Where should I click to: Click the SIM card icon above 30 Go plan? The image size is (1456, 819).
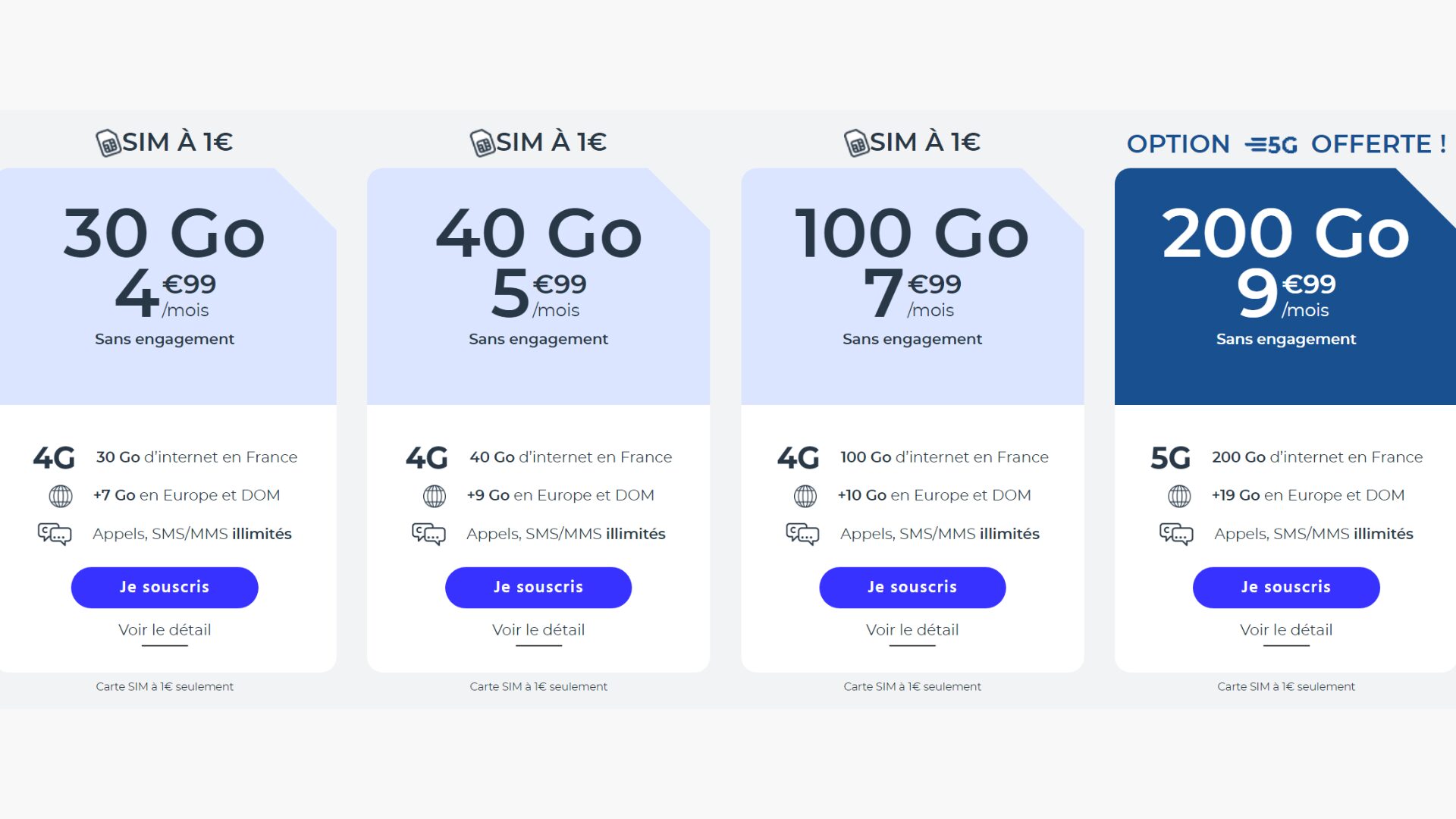pyautogui.click(x=108, y=143)
